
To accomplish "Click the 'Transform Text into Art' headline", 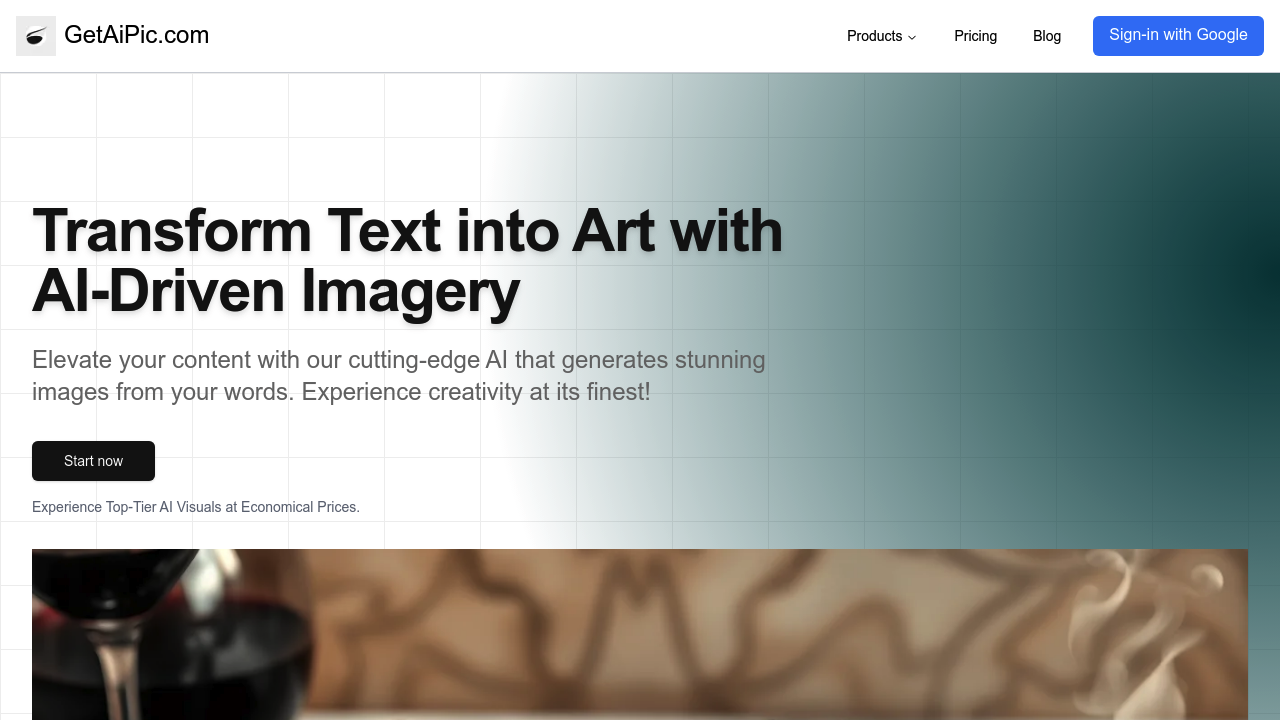I will coord(408,260).
